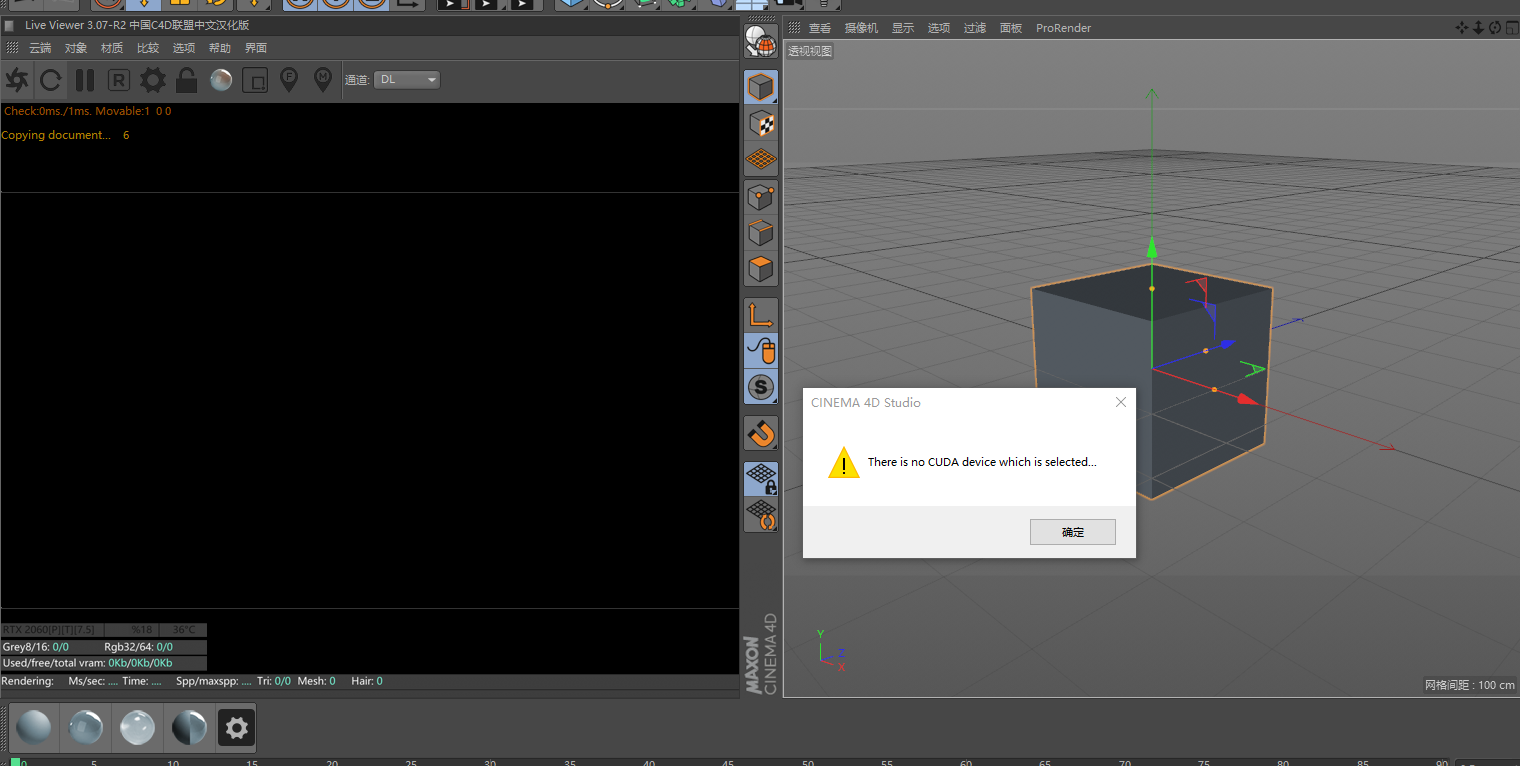Open Octane settings gear in bottom panel
The height and width of the screenshot is (766, 1520).
pyautogui.click(x=237, y=728)
